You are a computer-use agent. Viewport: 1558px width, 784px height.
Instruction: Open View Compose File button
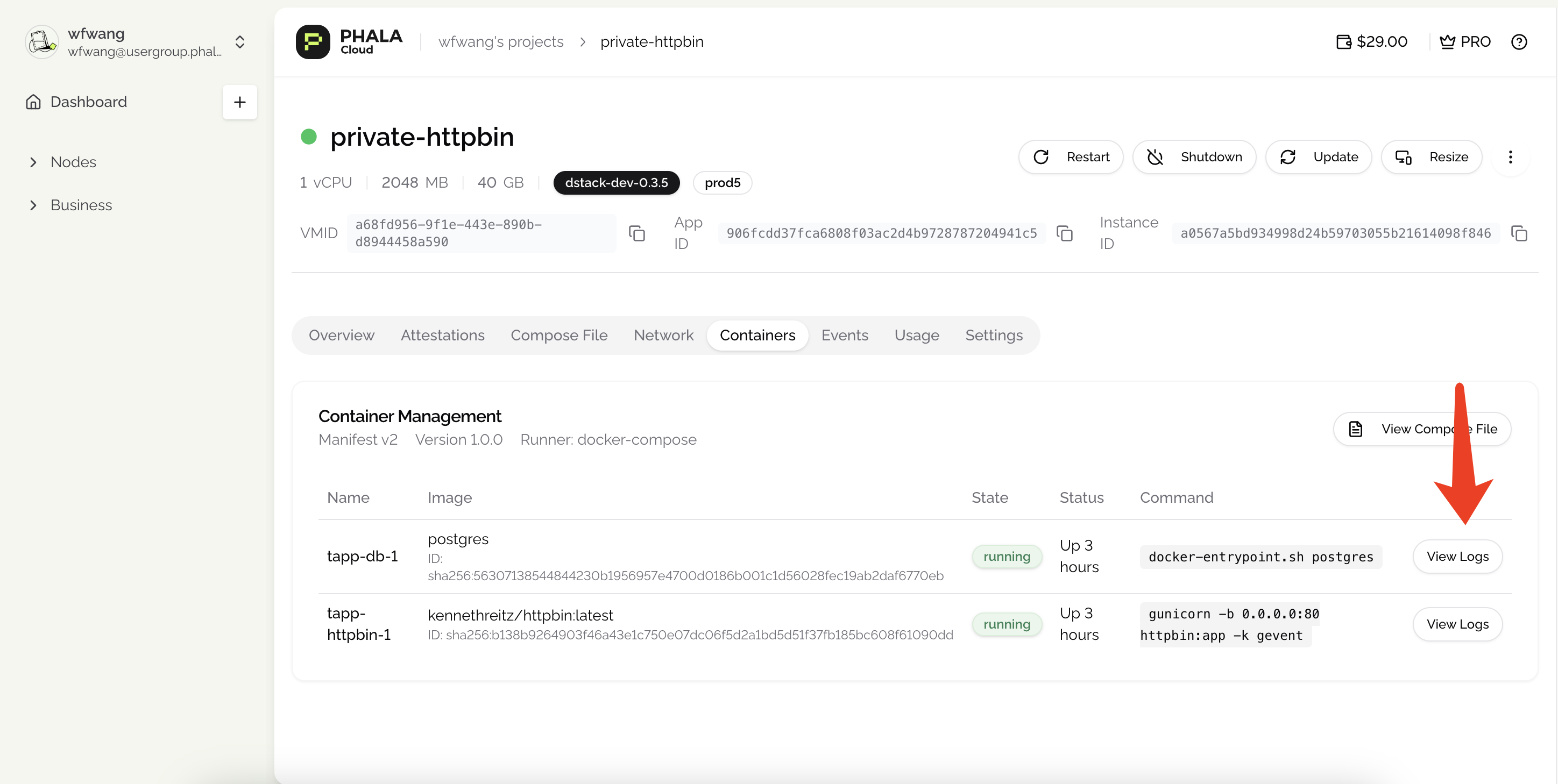coord(1421,429)
